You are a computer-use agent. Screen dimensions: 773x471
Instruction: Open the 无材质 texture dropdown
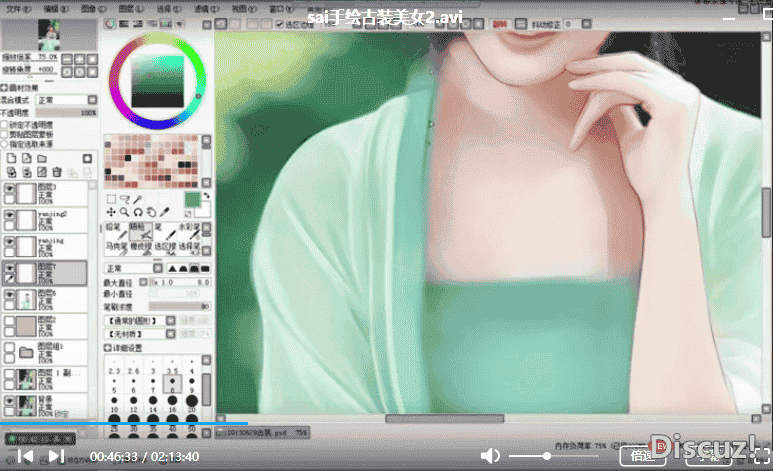click(x=140, y=334)
